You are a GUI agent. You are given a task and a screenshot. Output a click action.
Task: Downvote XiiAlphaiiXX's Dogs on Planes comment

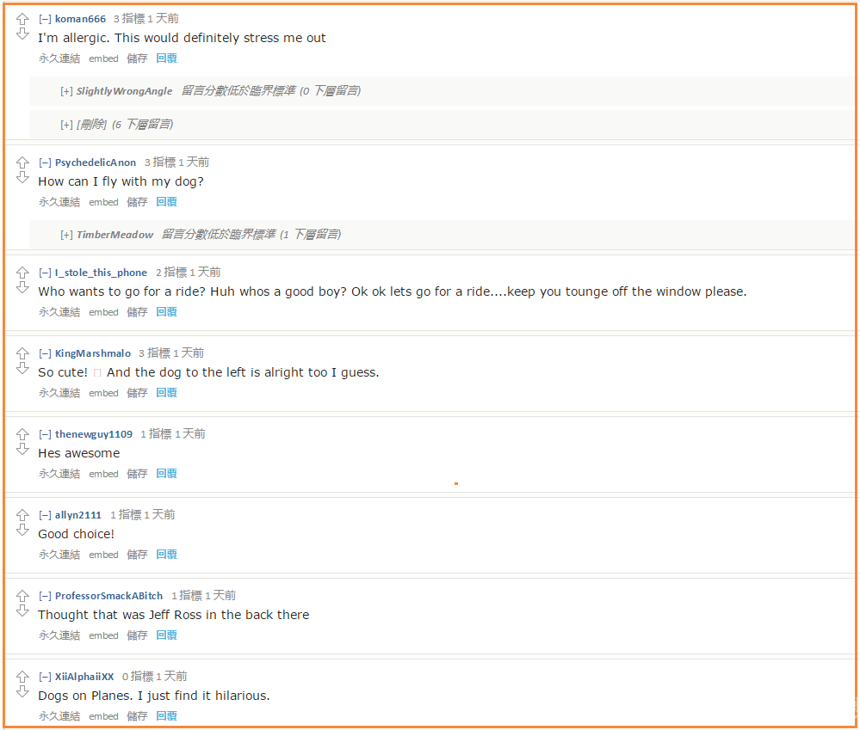point(22,692)
